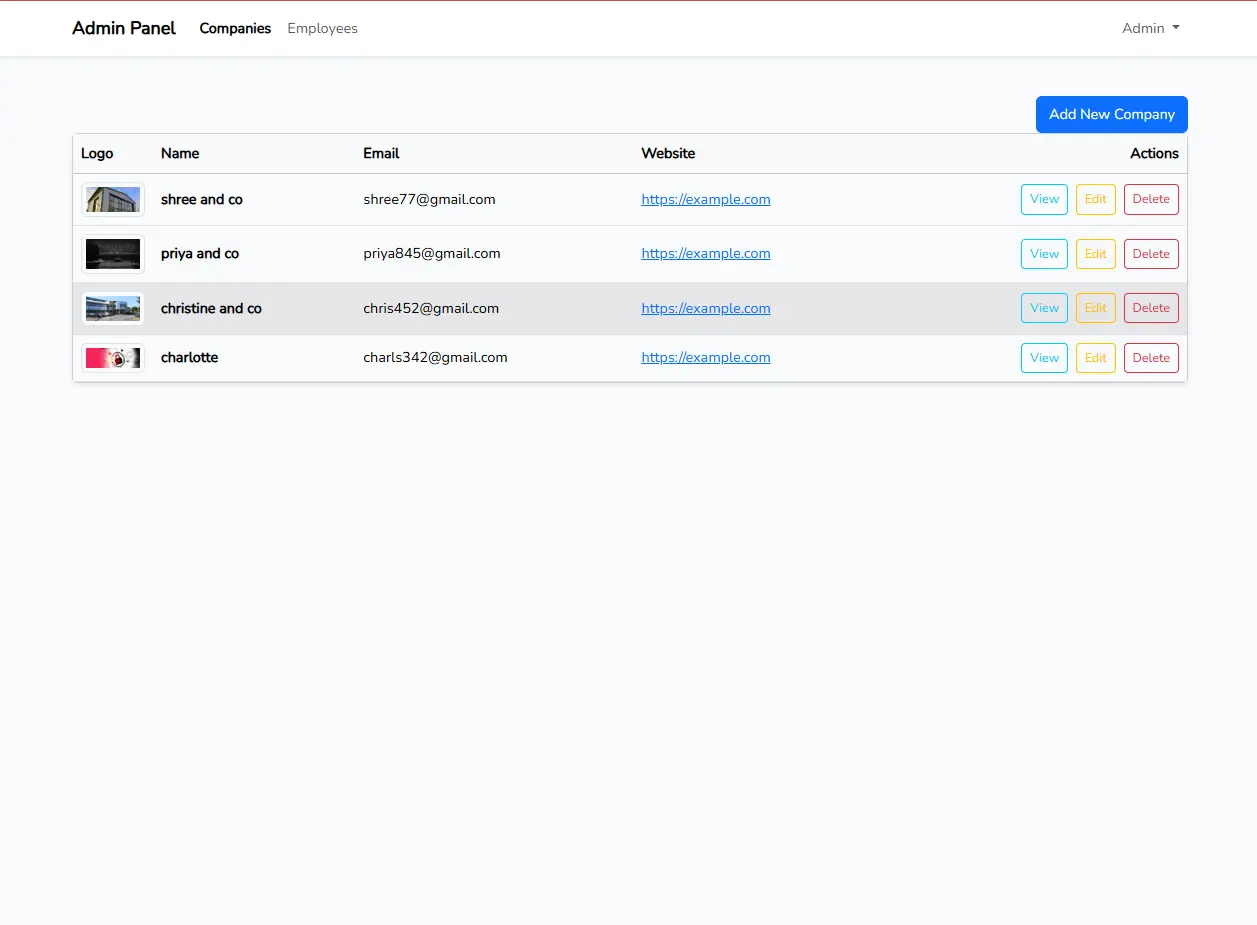View charlotte company details
This screenshot has height=925, width=1257.
(x=1044, y=358)
